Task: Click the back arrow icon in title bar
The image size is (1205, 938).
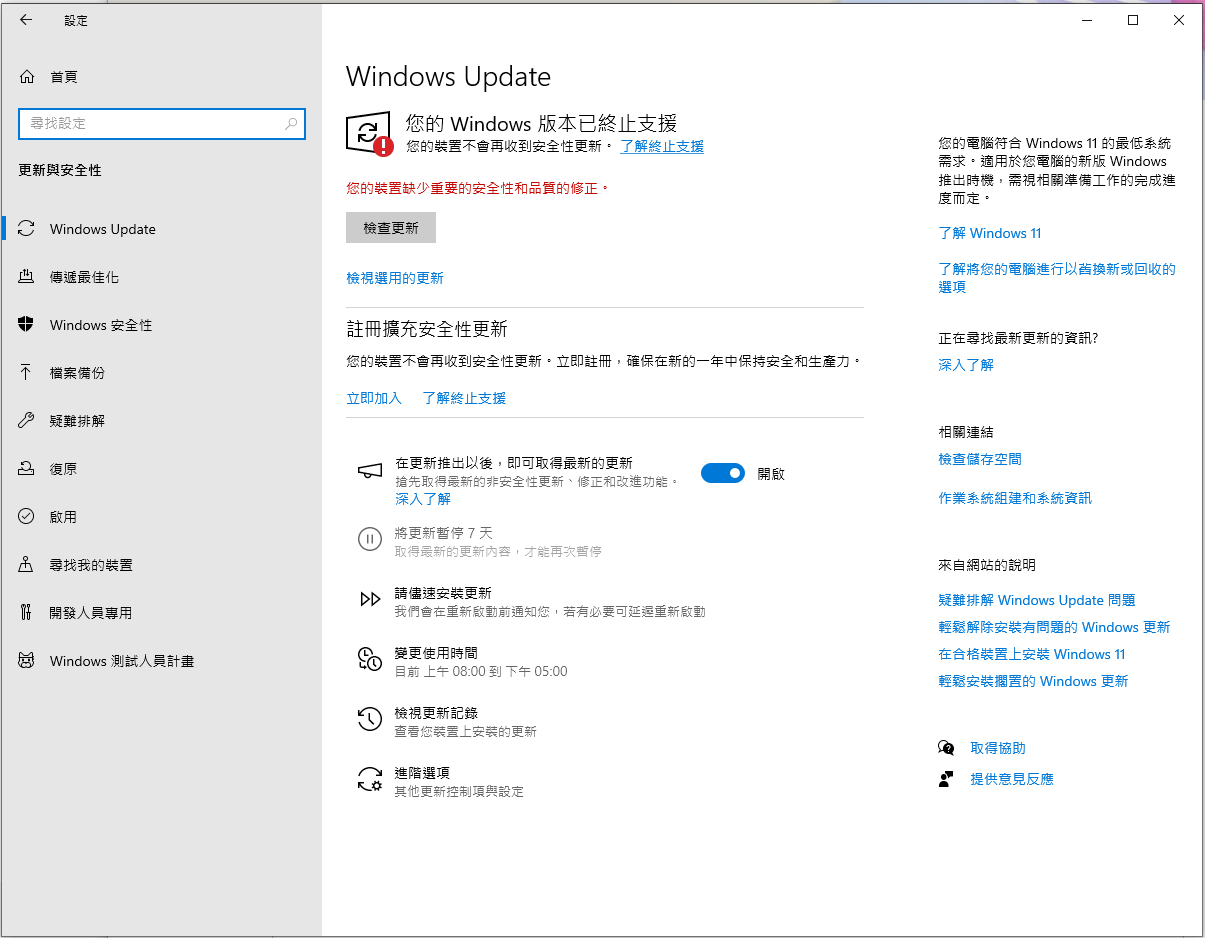Action: tap(26, 20)
